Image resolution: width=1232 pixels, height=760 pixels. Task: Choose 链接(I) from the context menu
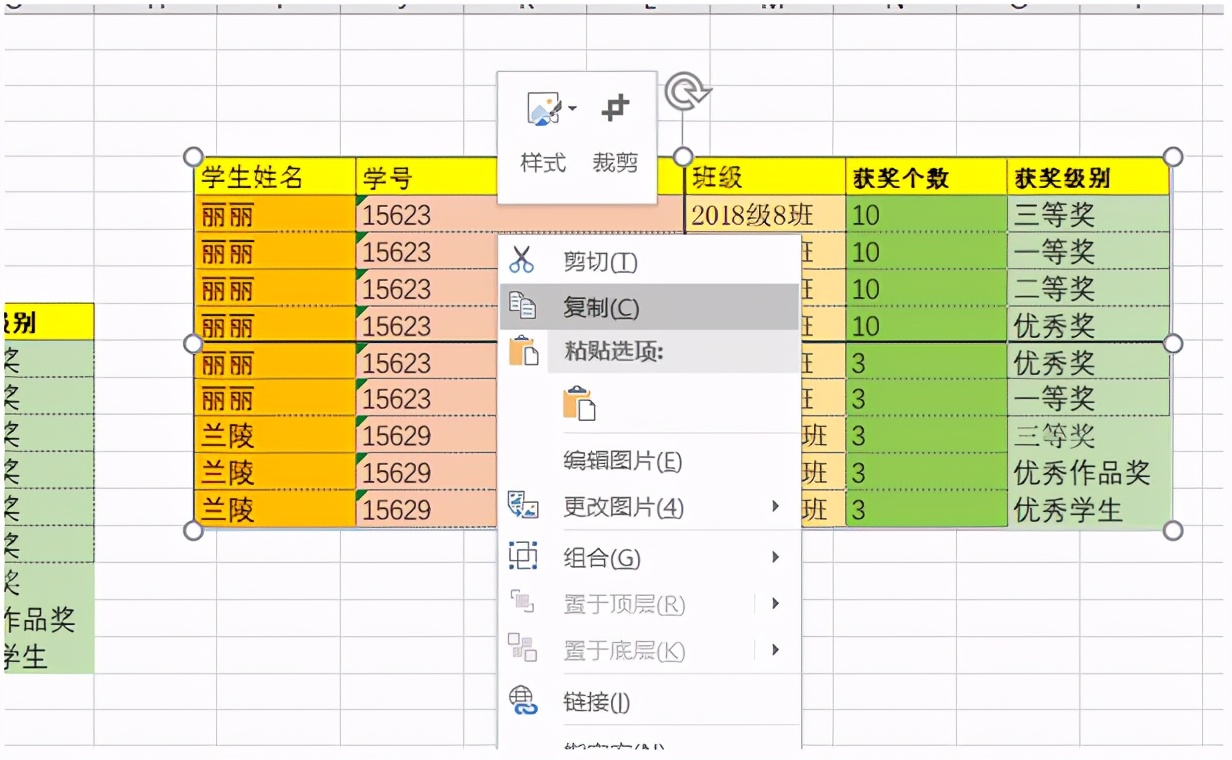pos(649,702)
